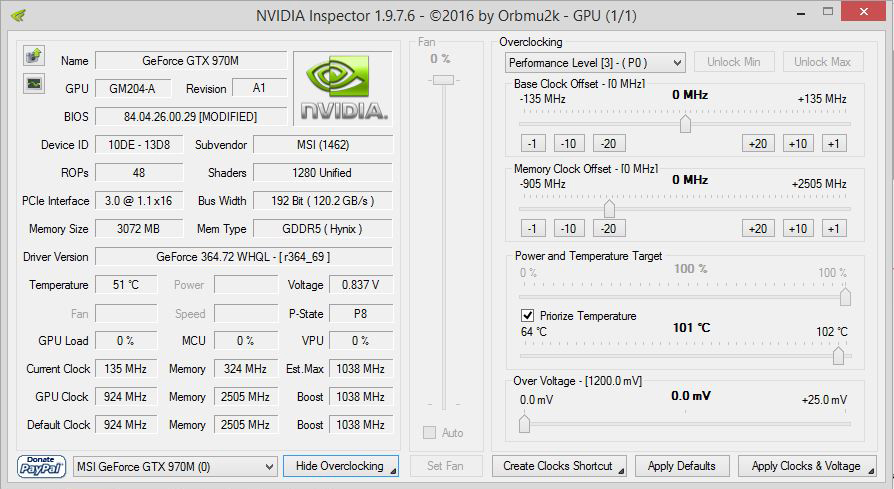Enable the Auto fan checkbox
The height and width of the screenshot is (489, 894).
429,433
